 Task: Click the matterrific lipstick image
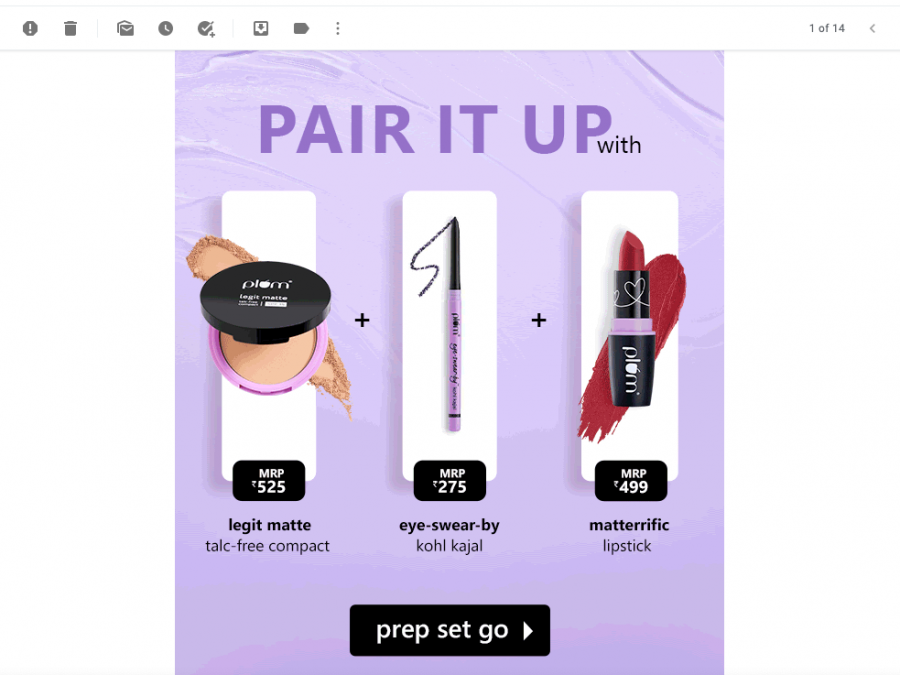[x=633, y=336]
